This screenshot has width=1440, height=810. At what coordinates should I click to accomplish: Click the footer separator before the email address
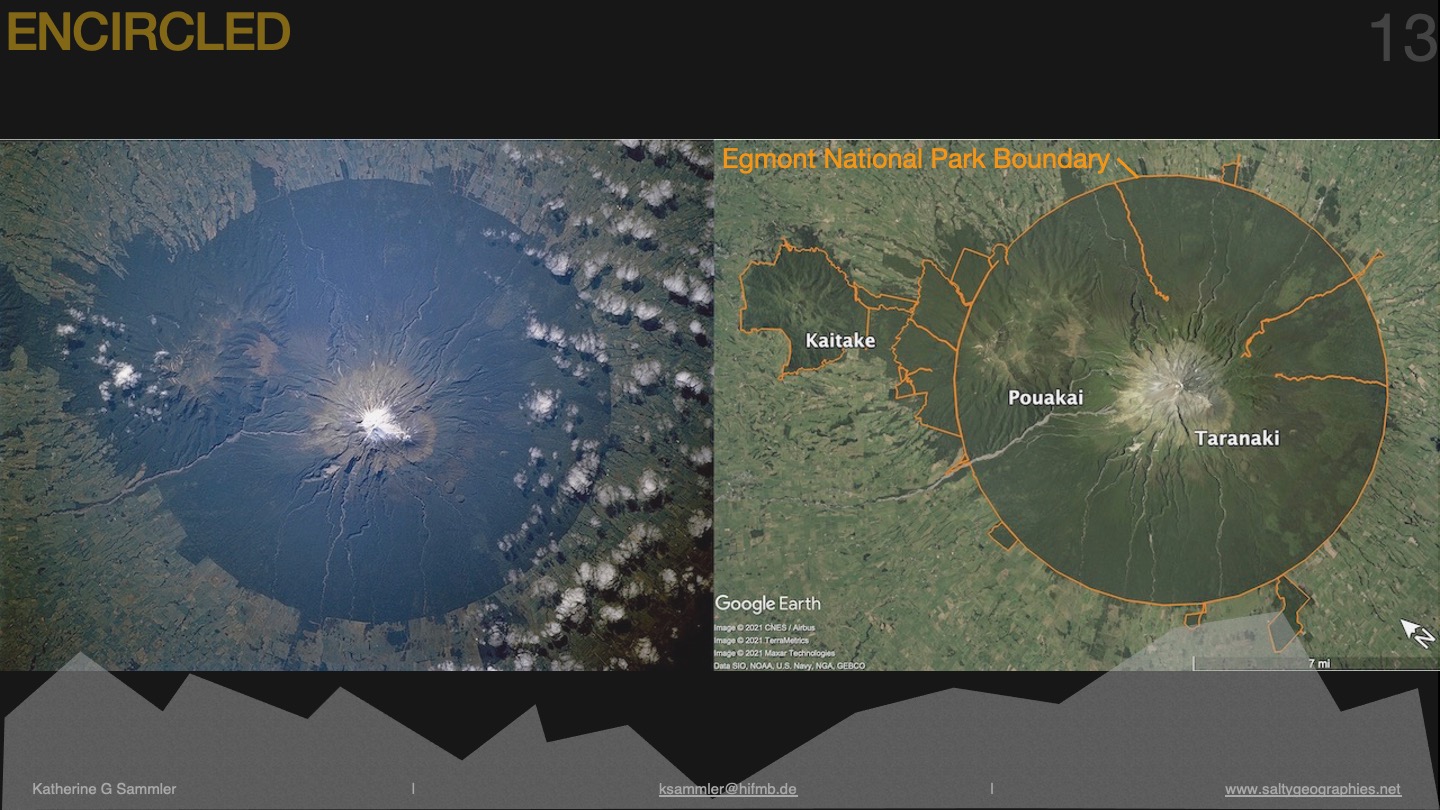point(413,789)
